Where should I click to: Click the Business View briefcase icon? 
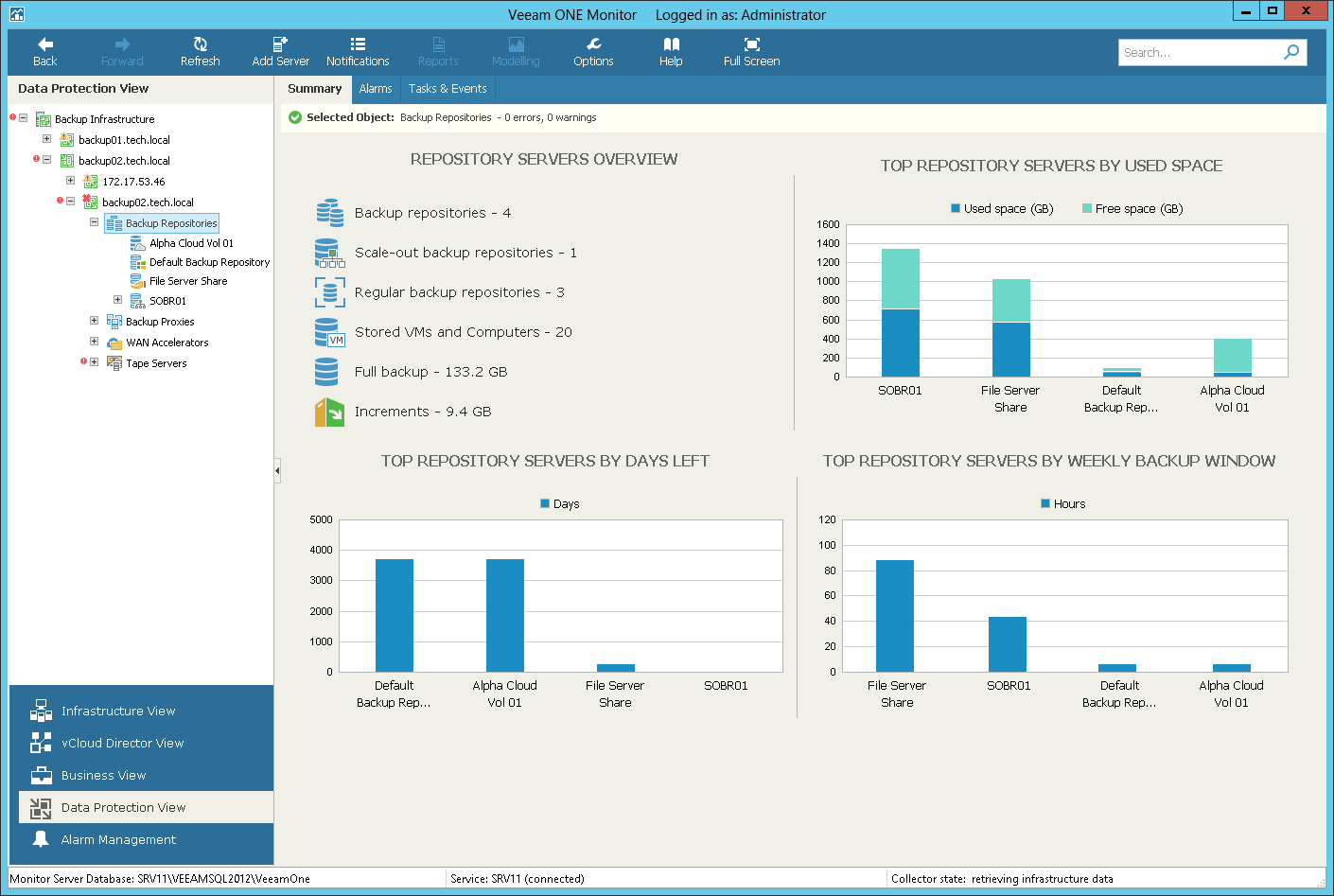click(41, 775)
